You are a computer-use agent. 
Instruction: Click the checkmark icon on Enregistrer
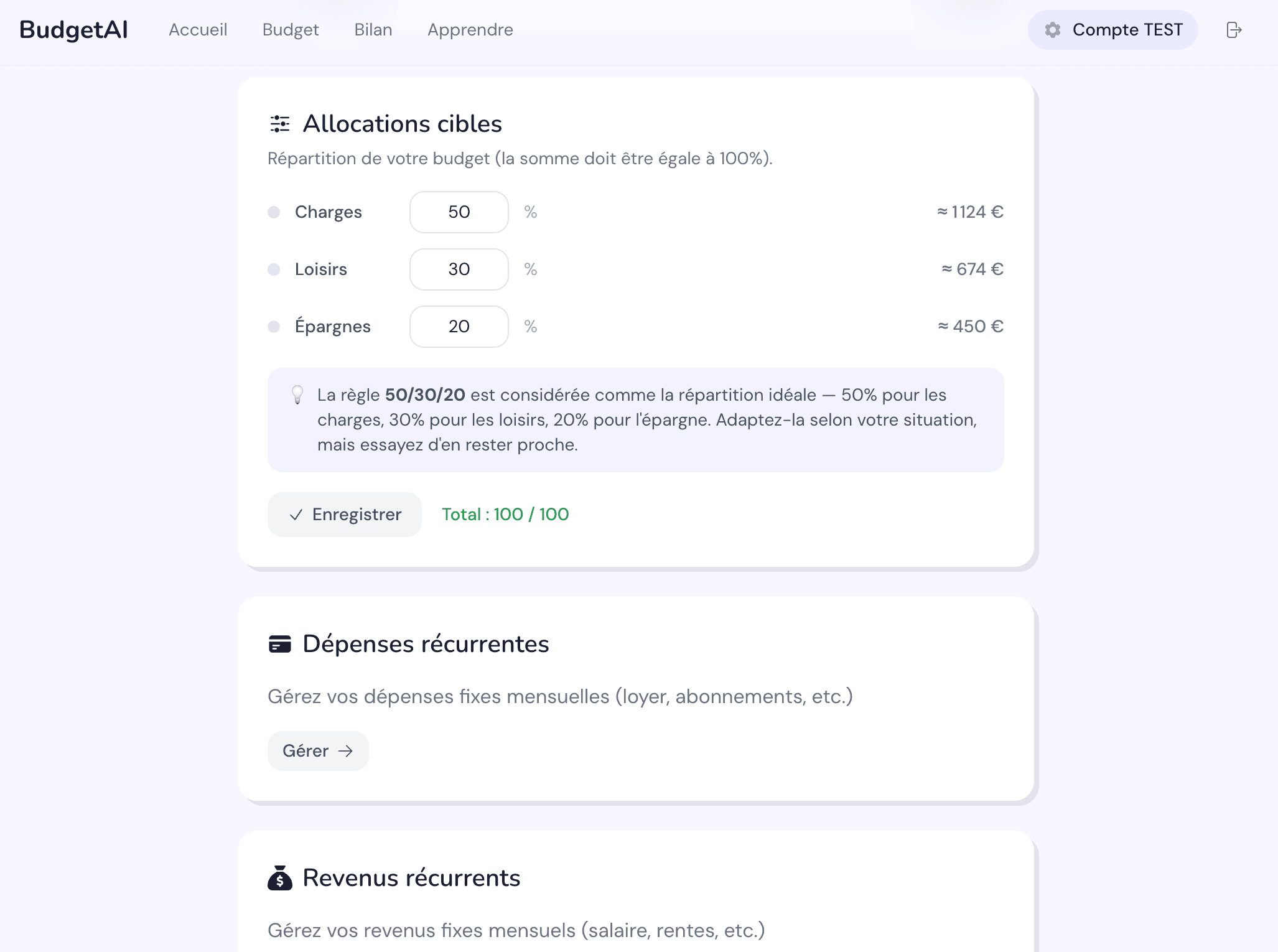(296, 515)
